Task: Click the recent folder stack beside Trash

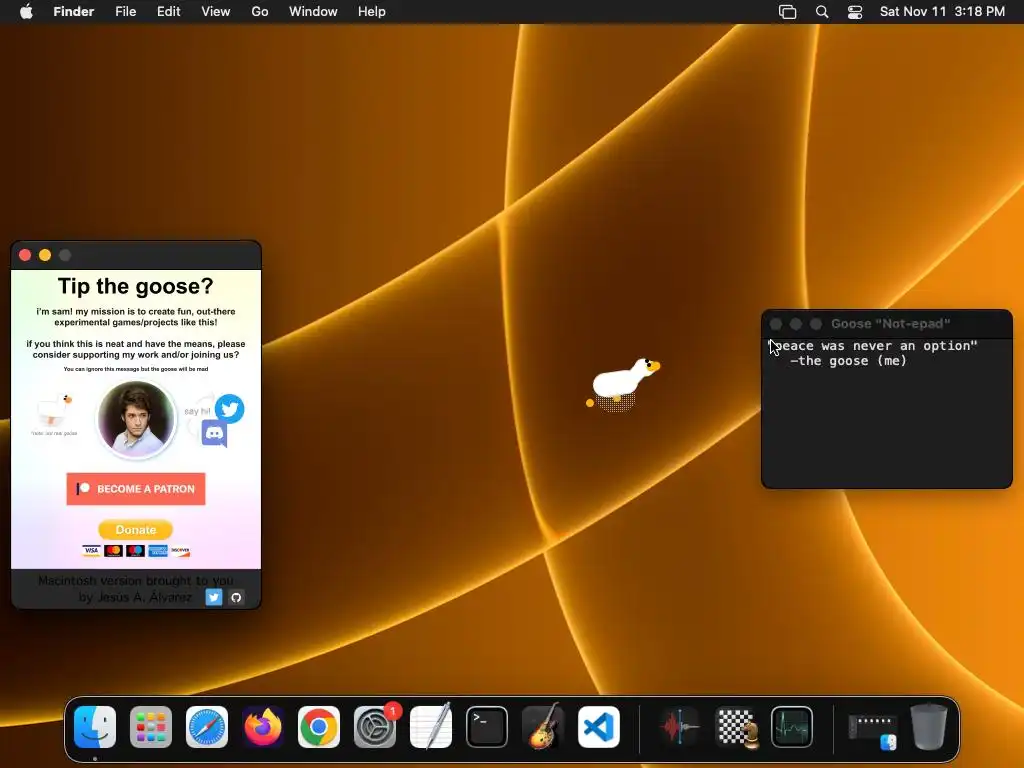Action: coord(872,730)
